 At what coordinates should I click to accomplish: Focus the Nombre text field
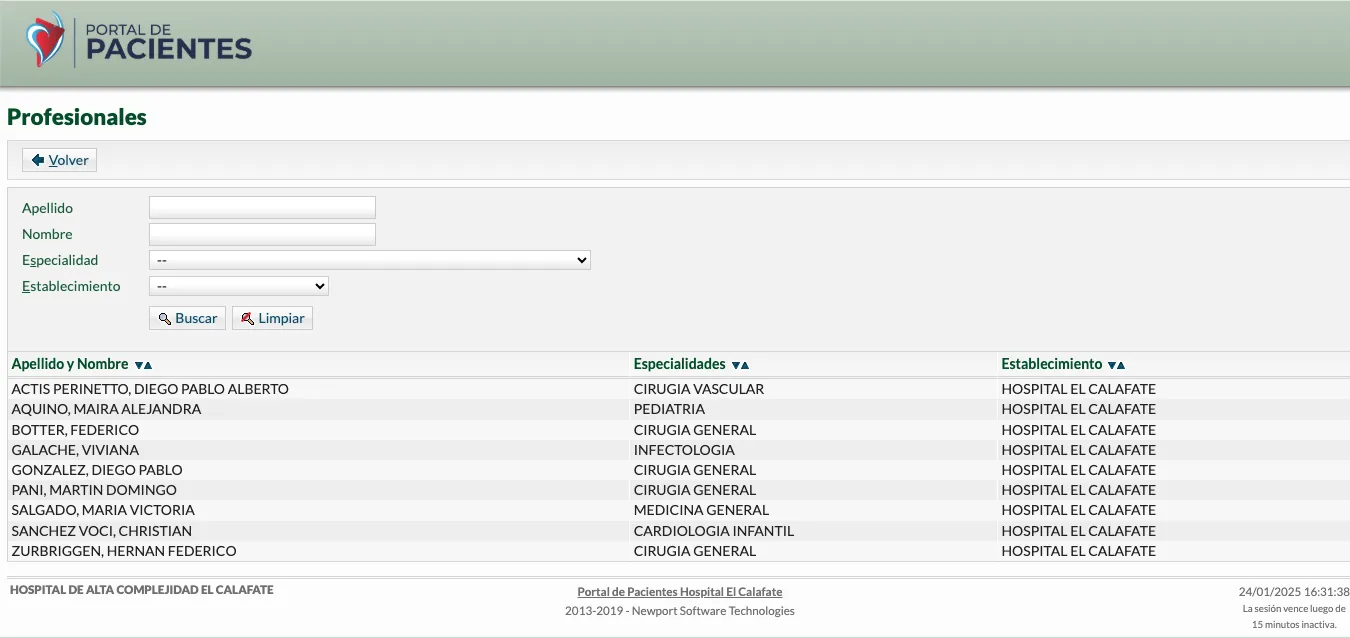(262, 234)
